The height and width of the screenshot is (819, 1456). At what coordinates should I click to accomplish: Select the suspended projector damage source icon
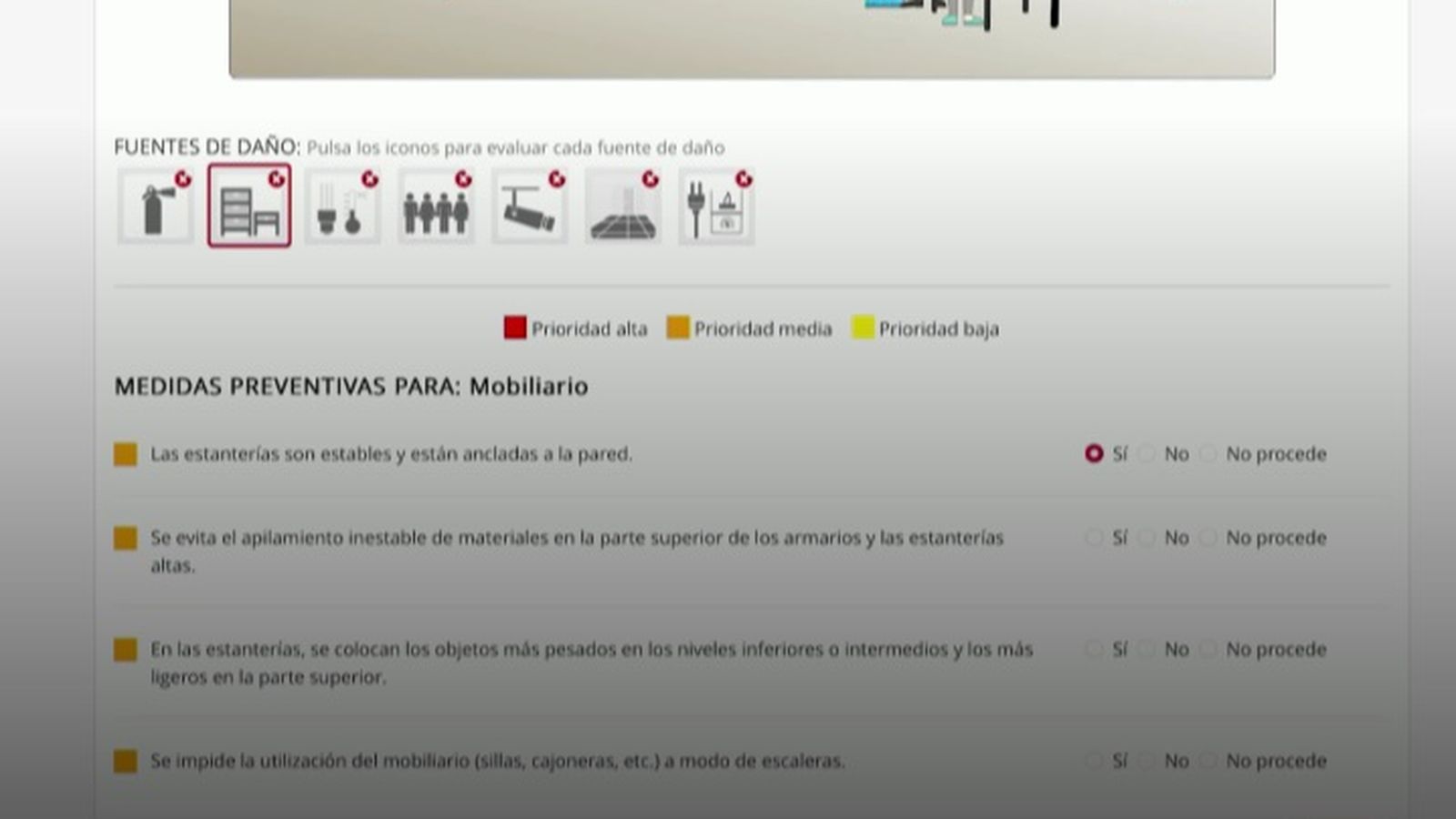tap(528, 207)
